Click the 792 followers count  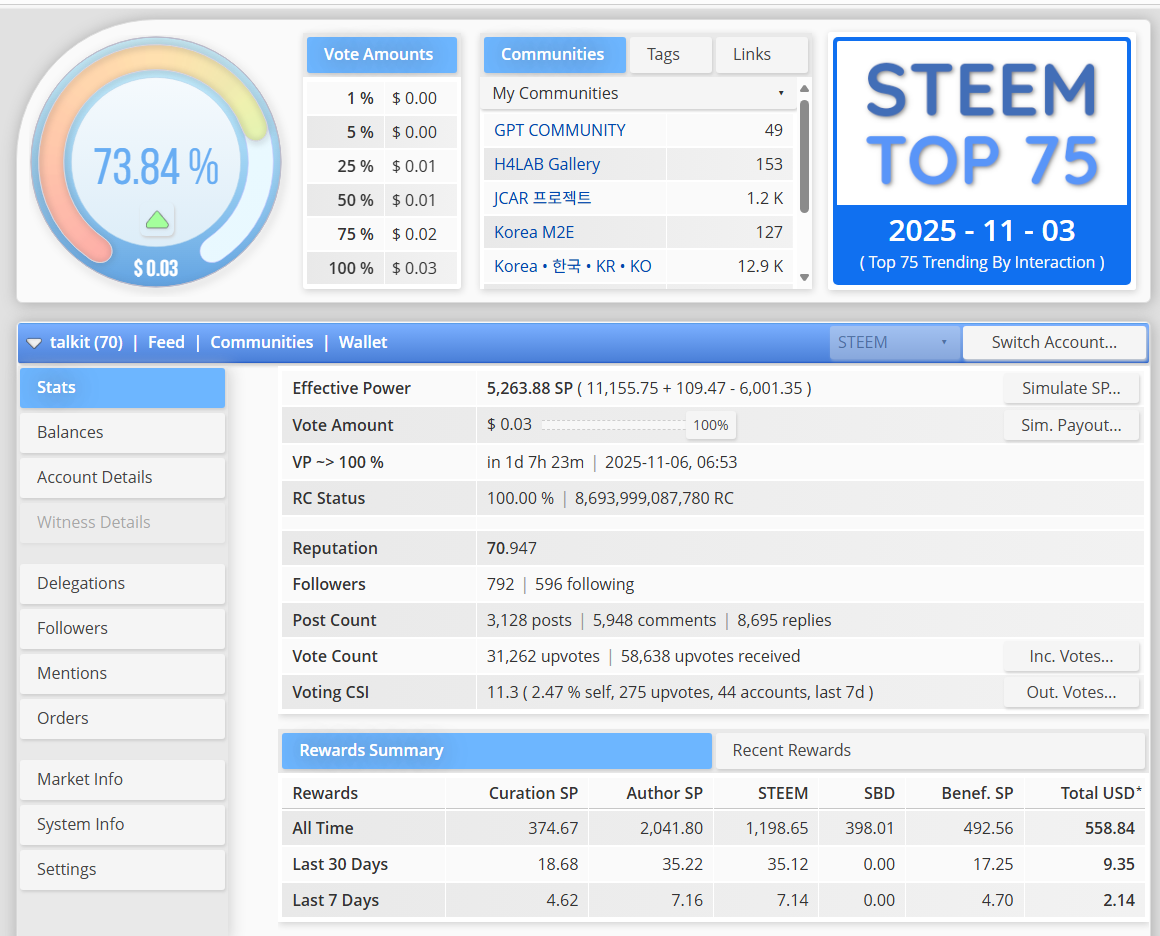click(x=500, y=585)
